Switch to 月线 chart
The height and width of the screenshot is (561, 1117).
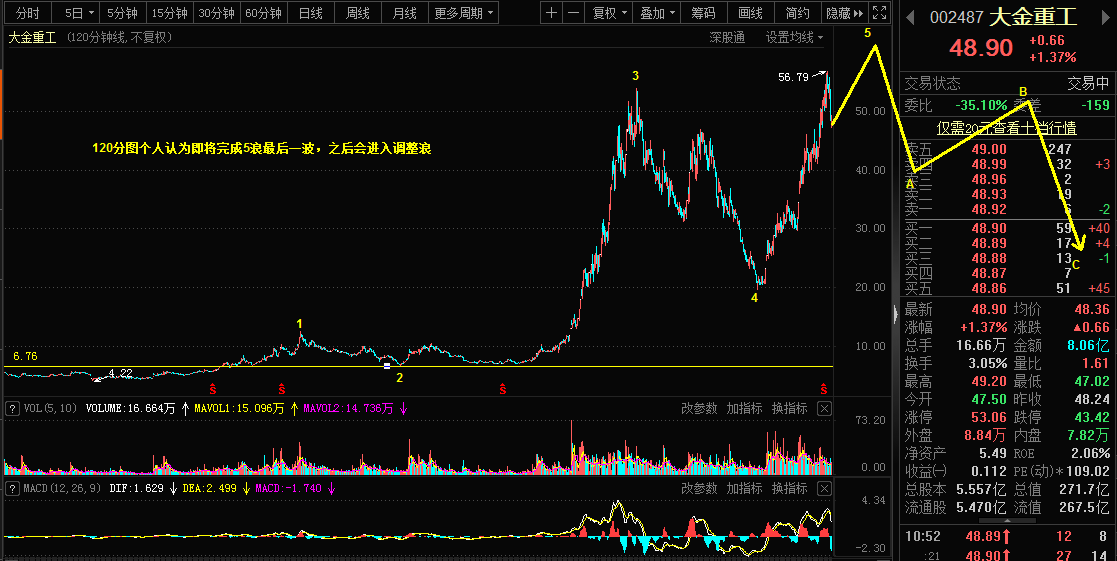(405, 13)
